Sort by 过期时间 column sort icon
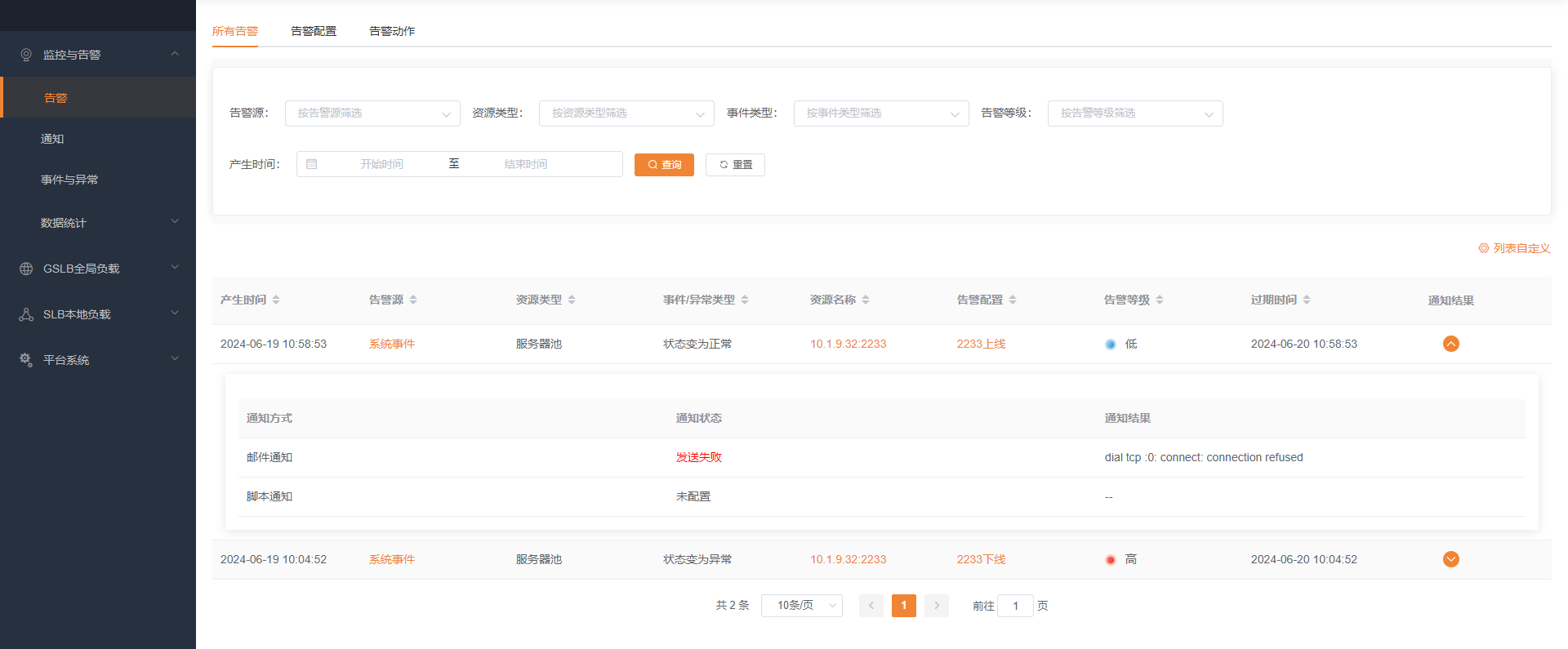 [1307, 300]
